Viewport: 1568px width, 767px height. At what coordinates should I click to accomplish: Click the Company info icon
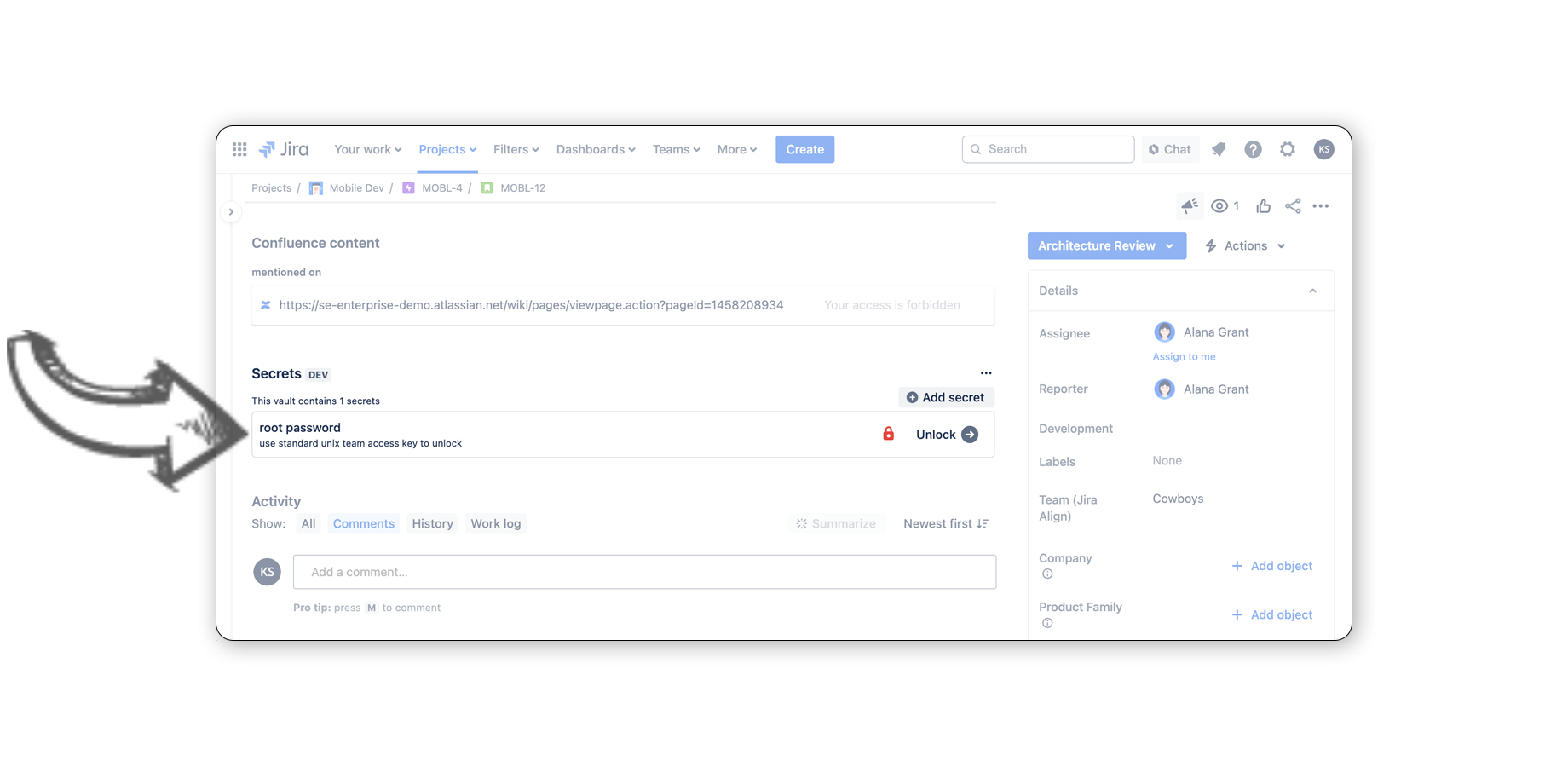click(x=1047, y=574)
